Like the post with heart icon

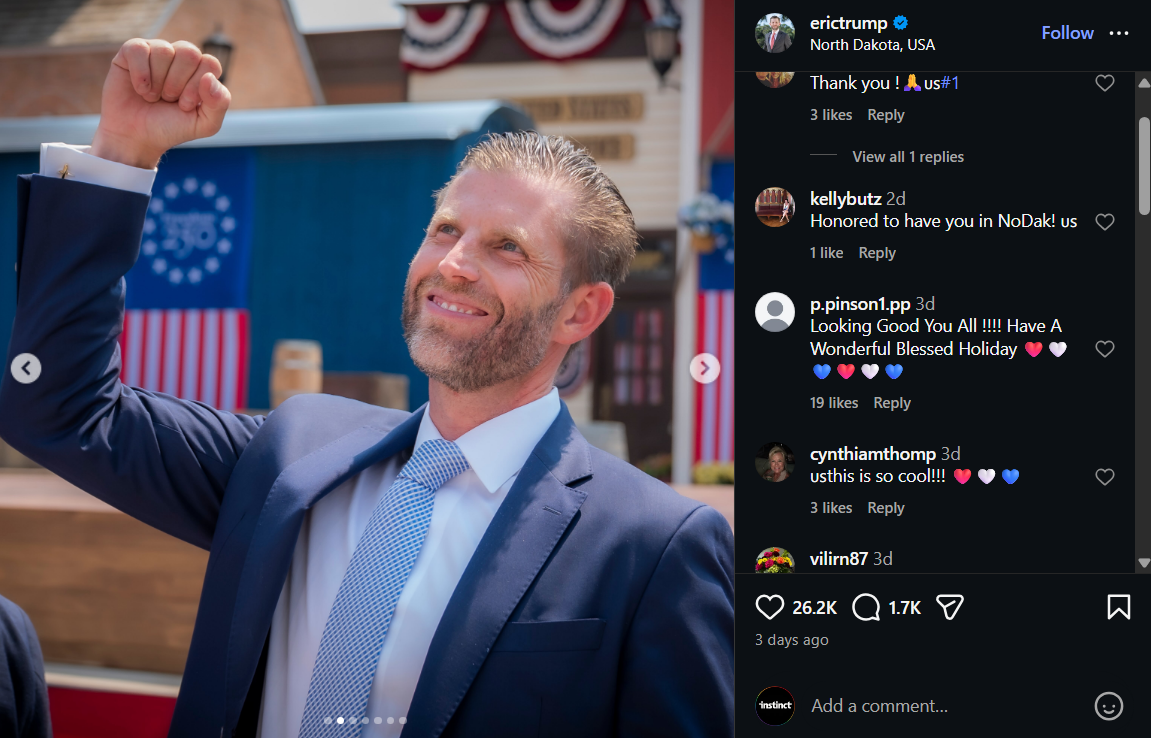(769, 607)
